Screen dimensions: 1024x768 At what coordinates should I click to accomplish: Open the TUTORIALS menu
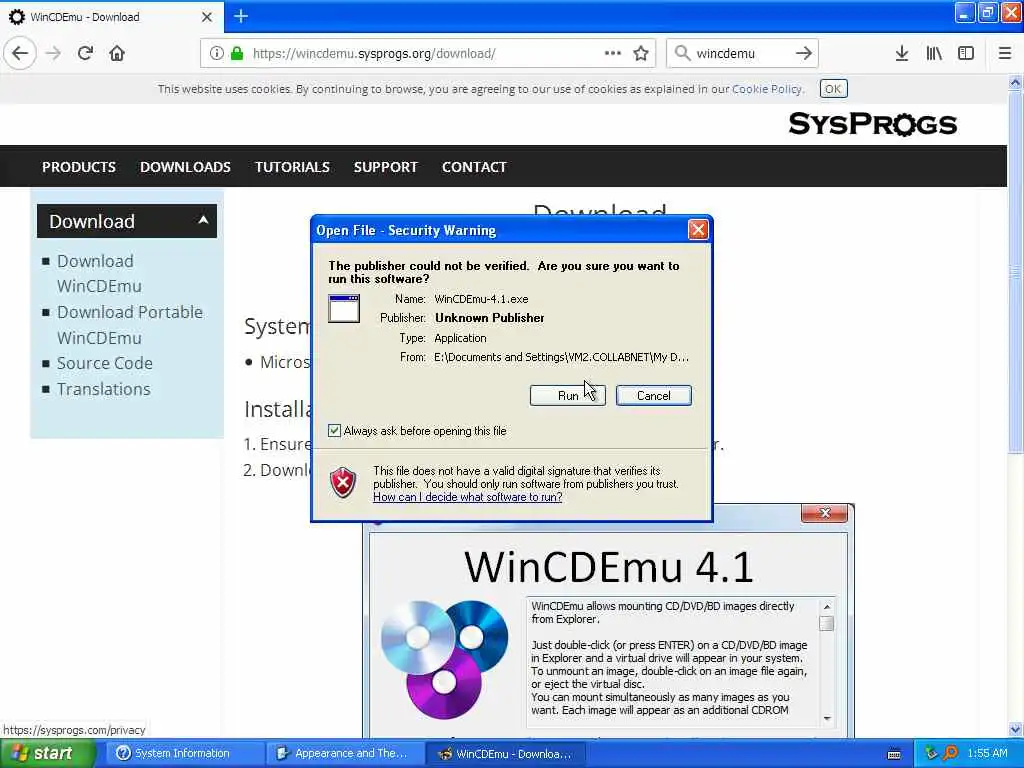(293, 167)
